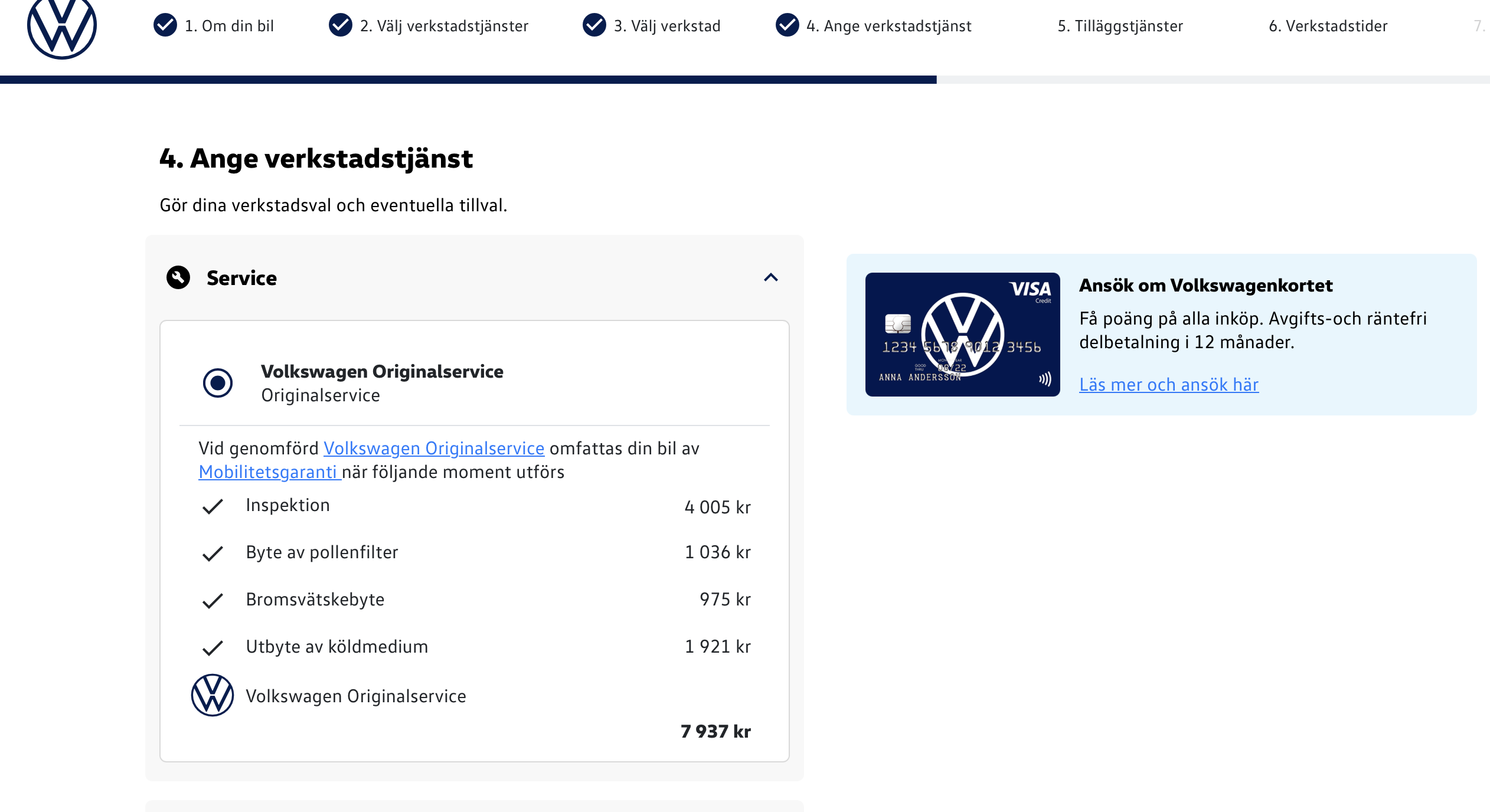The image size is (1490, 812).
Task: Click VW logo beside Volkswagen Originalservice total
Action: coord(213,695)
